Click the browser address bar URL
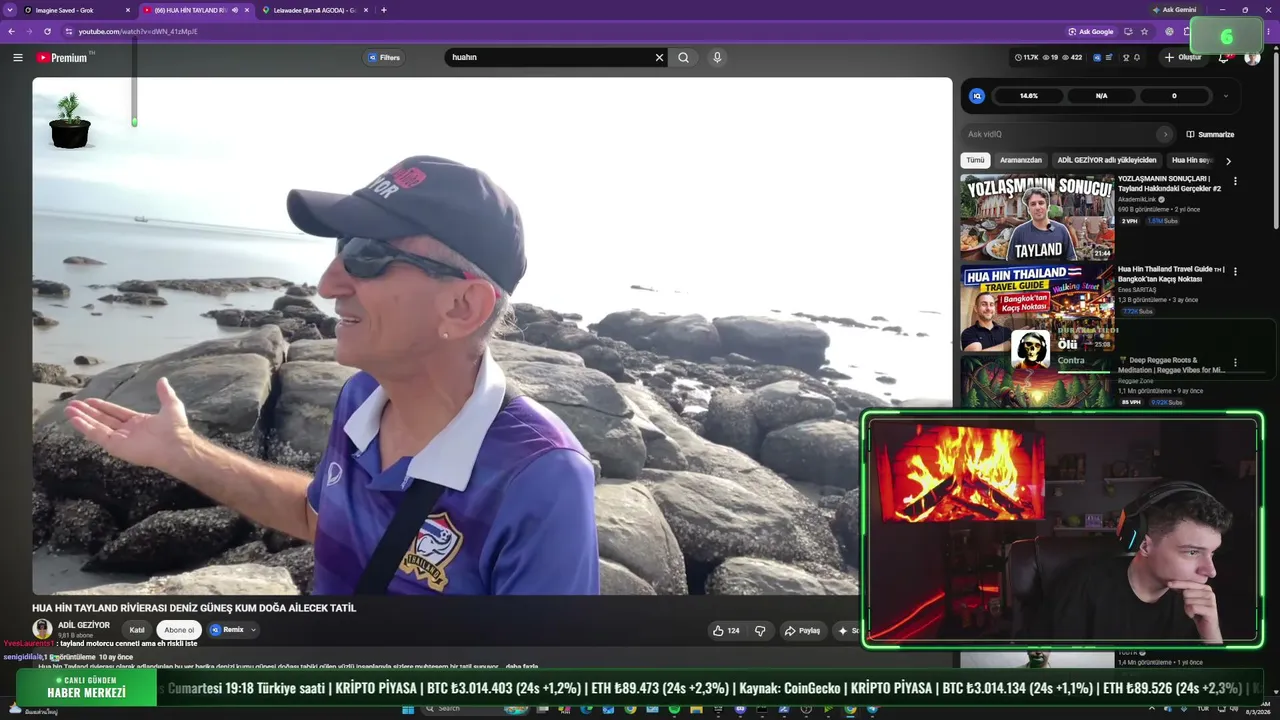Viewport: 1280px width, 720px height. [138, 31]
